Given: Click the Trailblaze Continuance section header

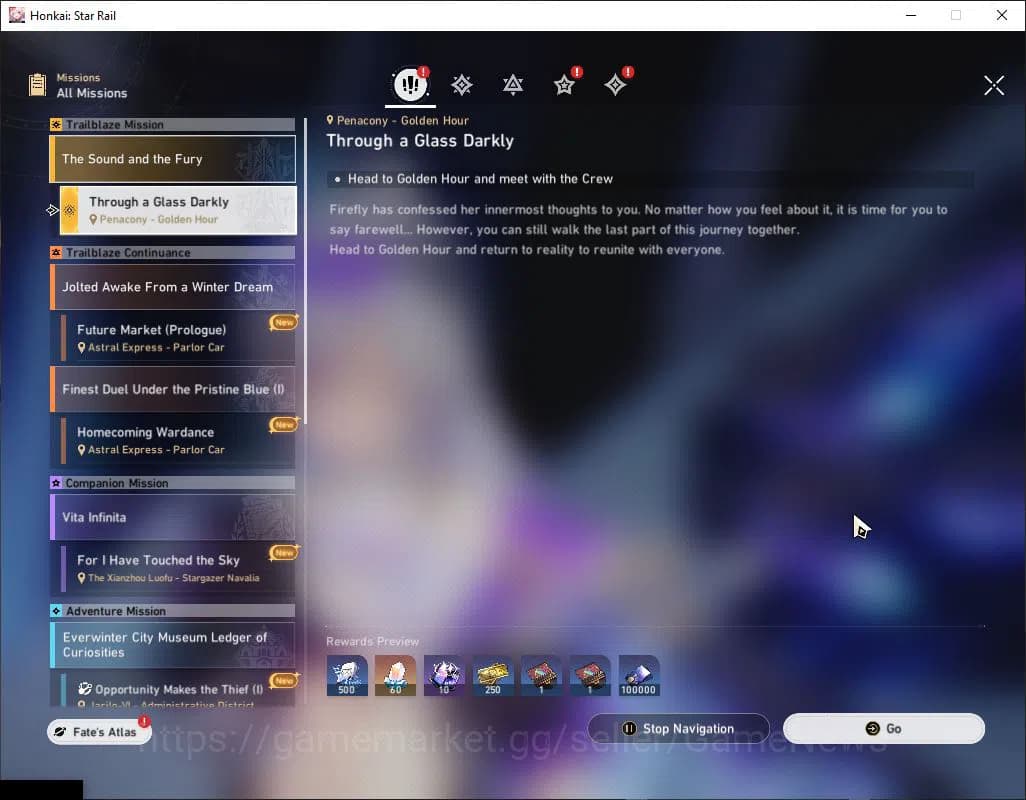Looking at the screenshot, I should 173,252.
